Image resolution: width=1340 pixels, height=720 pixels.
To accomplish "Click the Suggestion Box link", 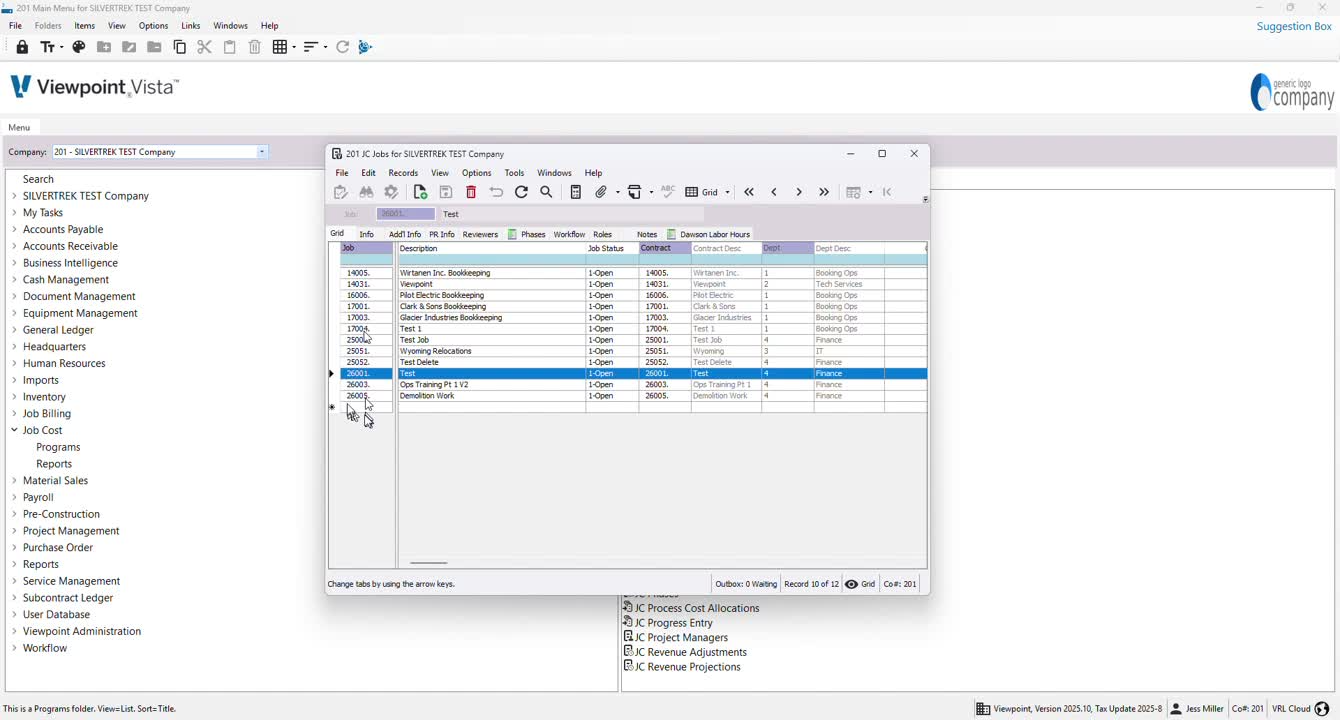I will point(1294,26).
